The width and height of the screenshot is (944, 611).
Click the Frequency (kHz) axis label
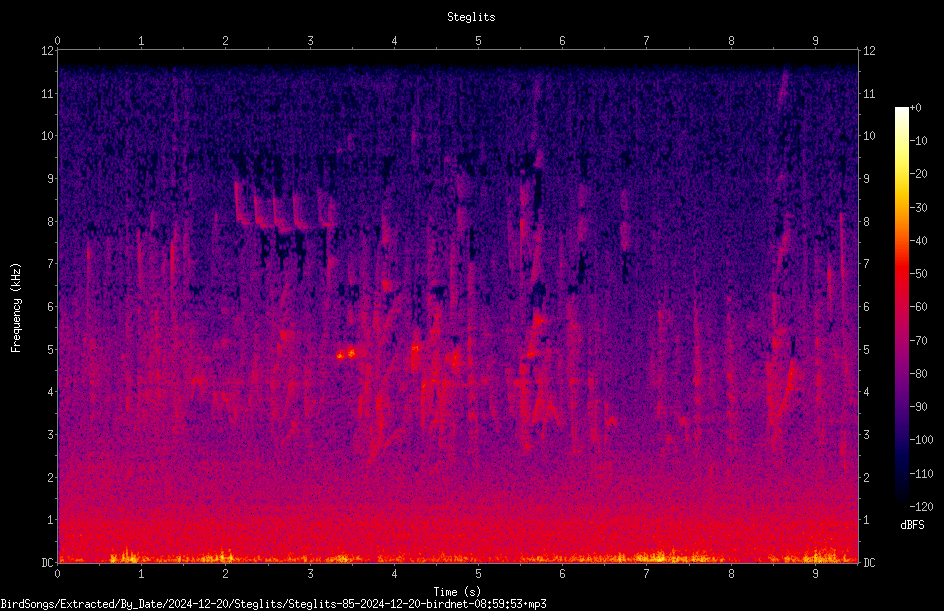(16, 308)
